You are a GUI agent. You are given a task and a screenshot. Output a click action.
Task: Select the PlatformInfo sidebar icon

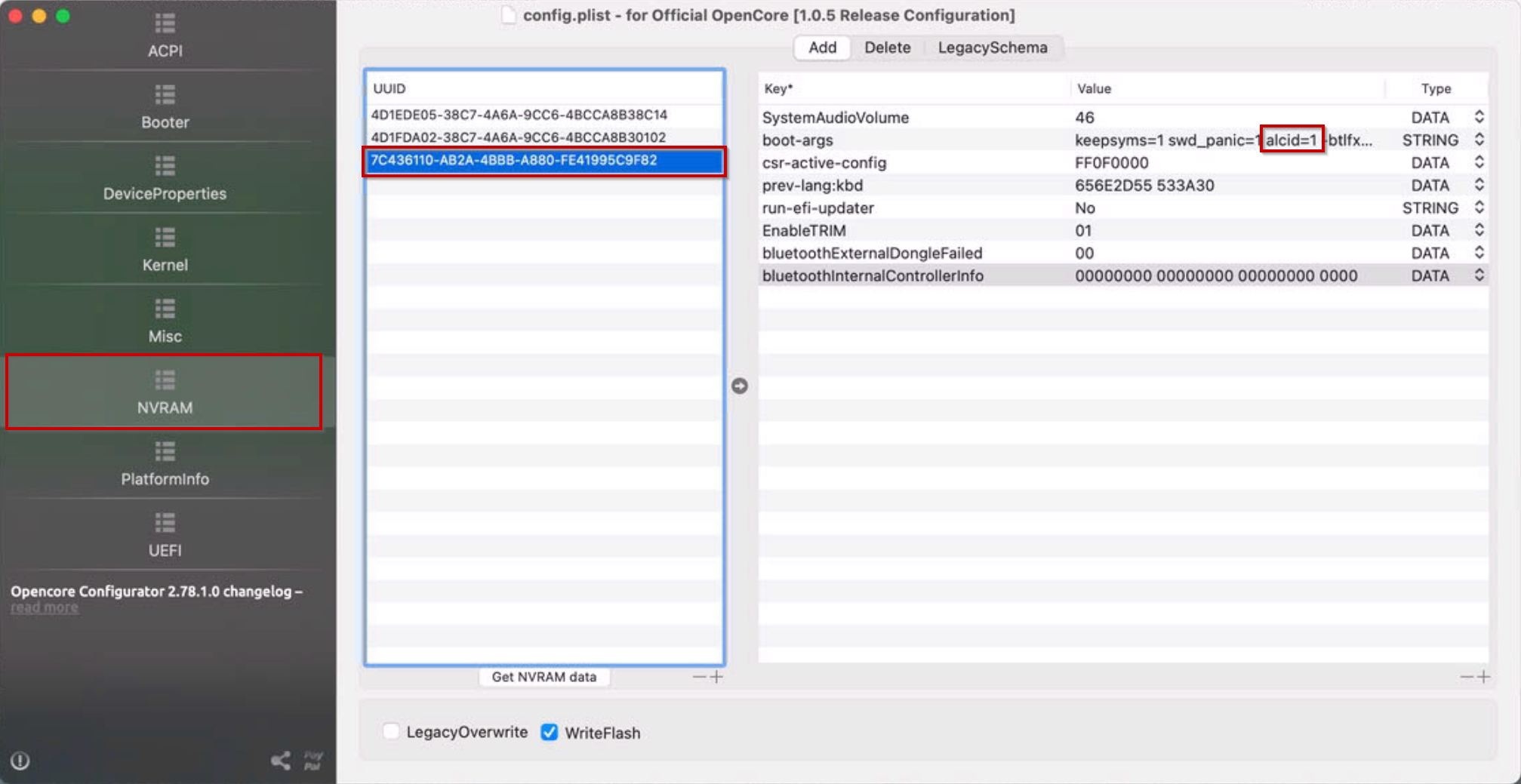pos(165,452)
